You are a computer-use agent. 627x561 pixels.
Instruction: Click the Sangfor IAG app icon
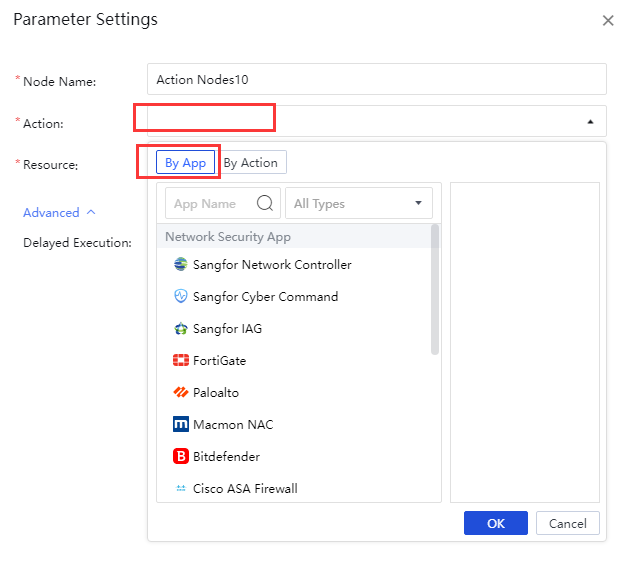tap(180, 329)
